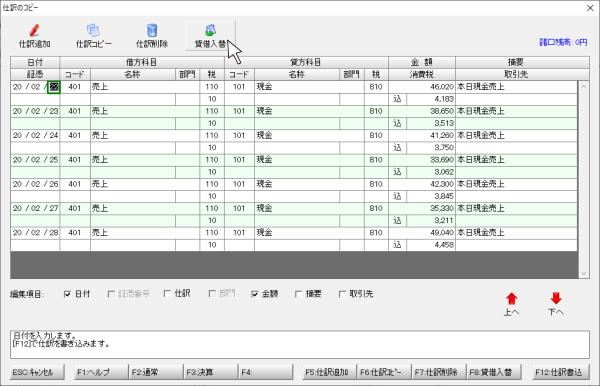The height and width of the screenshot is (386, 600).
Task: Select date cell 20/02/28
Action: [x=35, y=233]
